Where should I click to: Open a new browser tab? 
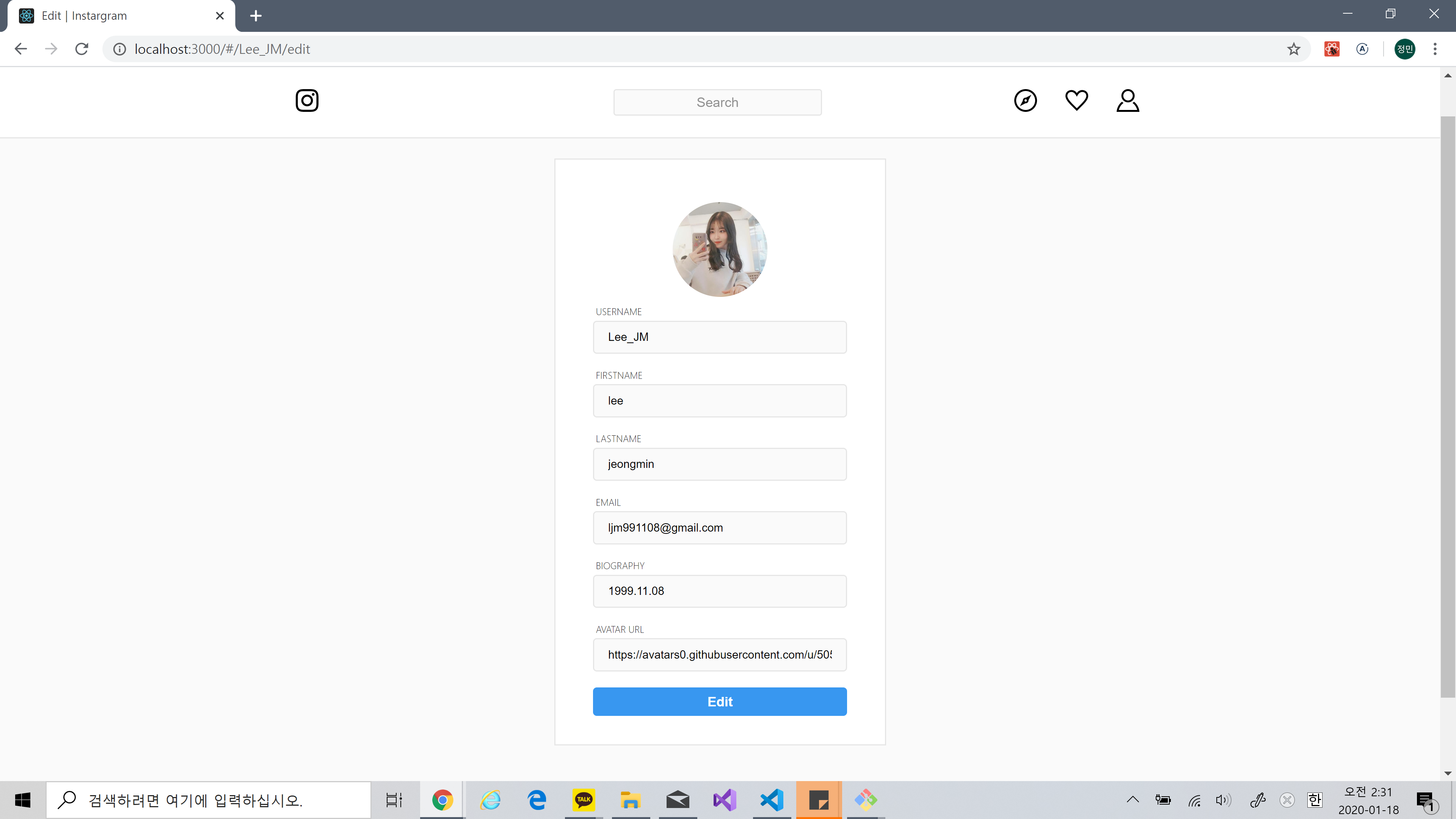coord(256,16)
